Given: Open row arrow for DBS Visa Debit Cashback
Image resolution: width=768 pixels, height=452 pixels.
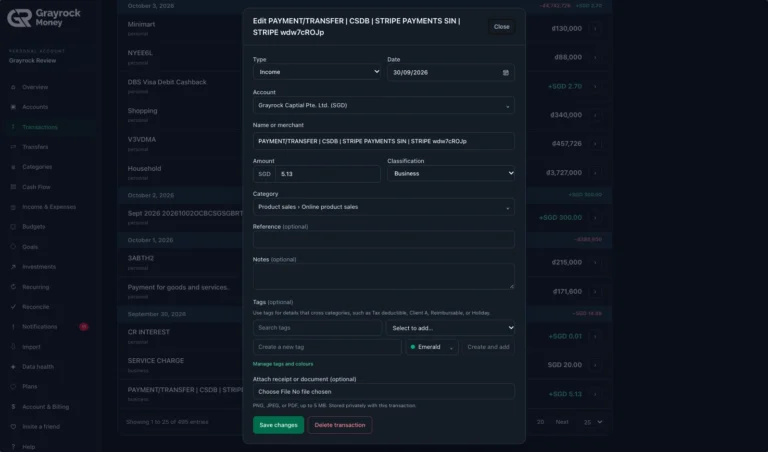Looking at the screenshot, I should [595, 86].
